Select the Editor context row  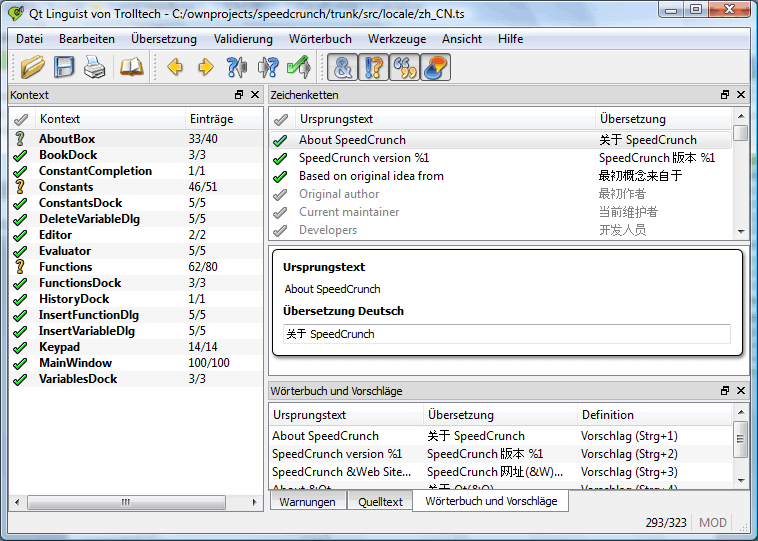click(x=136, y=234)
